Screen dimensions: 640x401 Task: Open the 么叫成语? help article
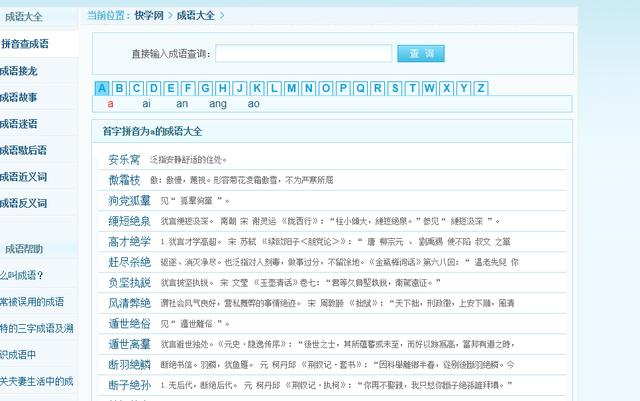22,276
